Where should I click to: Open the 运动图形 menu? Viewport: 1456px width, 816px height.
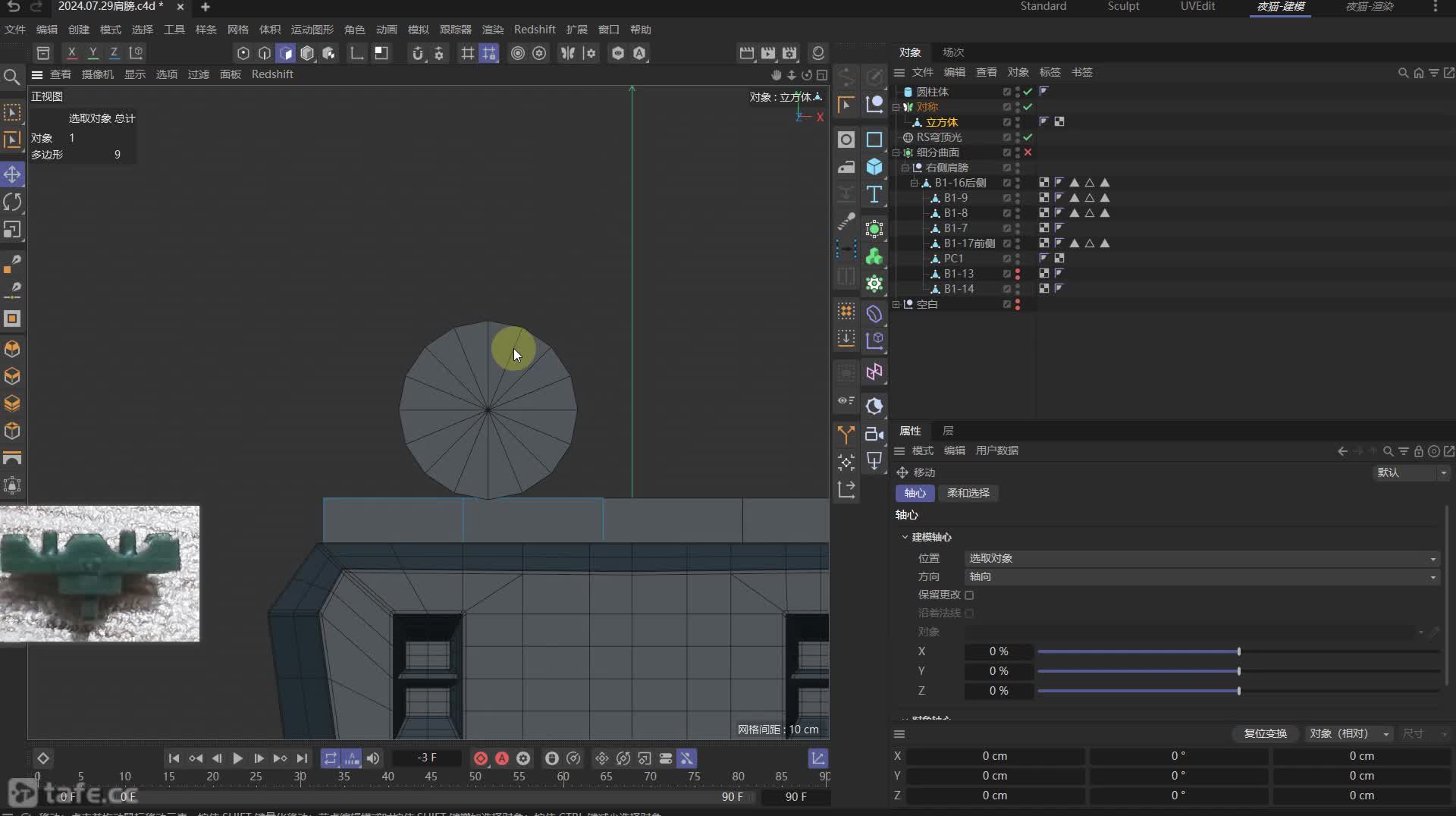pos(312,30)
